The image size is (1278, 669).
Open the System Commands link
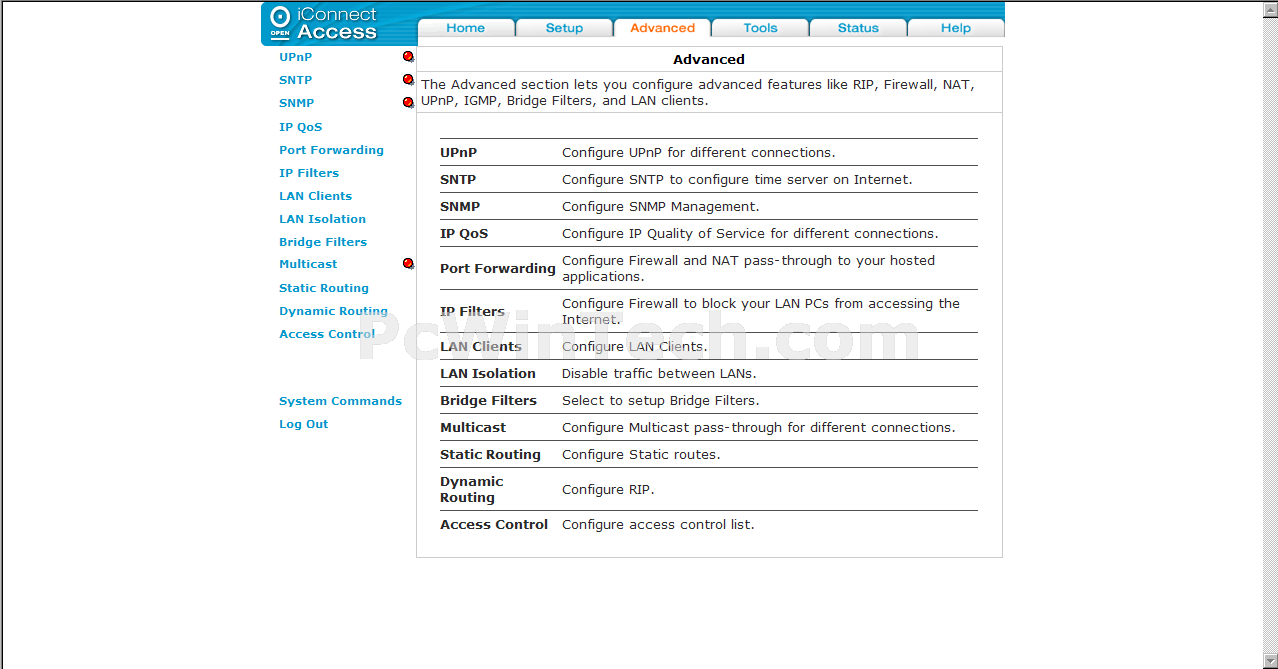pos(341,401)
